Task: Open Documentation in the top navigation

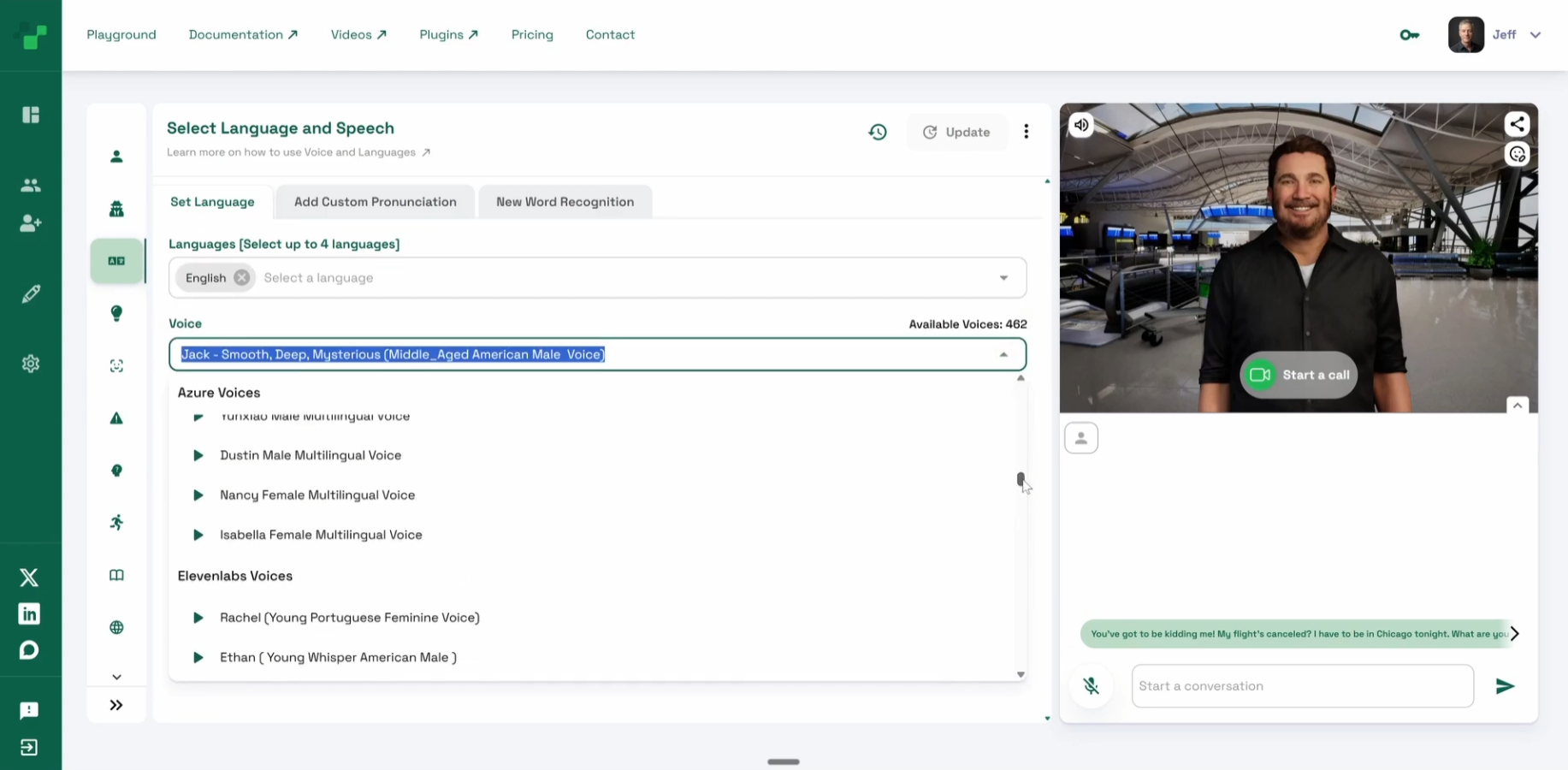Action: click(x=243, y=35)
